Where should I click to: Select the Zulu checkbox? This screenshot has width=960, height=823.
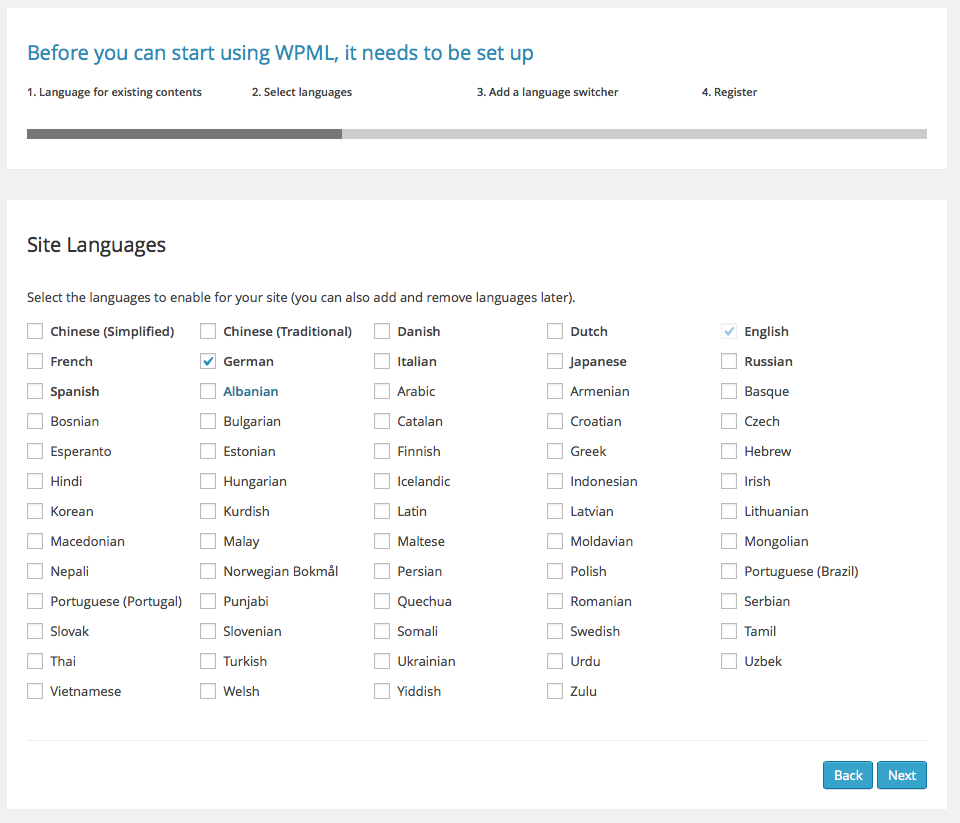pyautogui.click(x=555, y=691)
